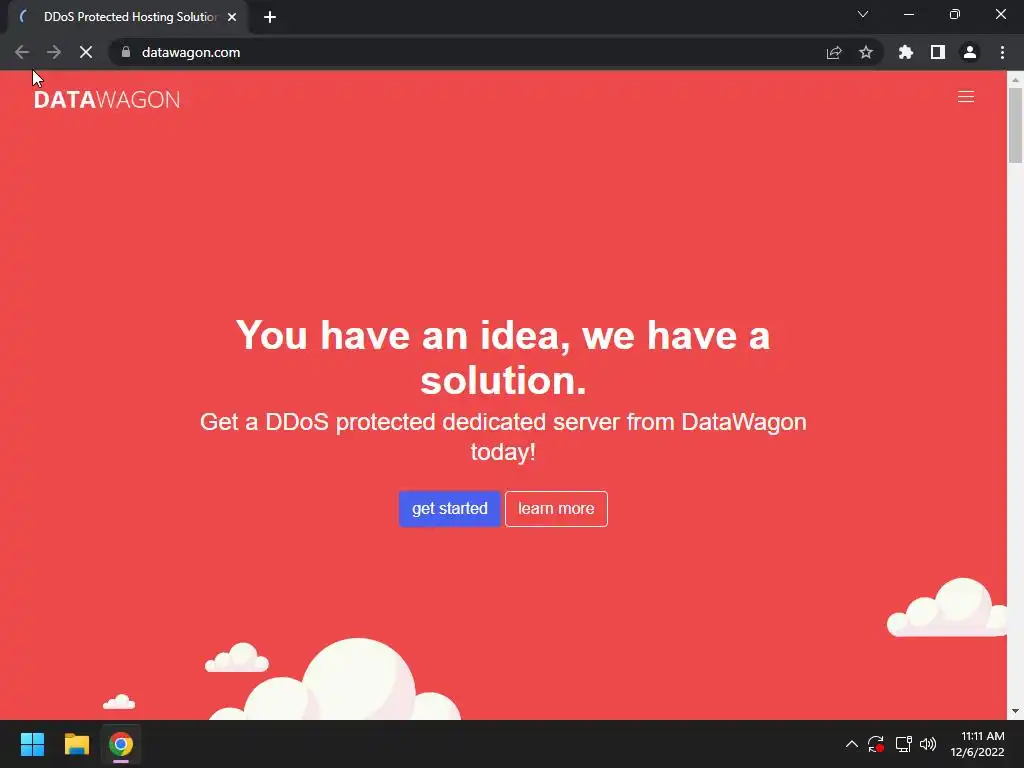Screen dimensions: 1024x768
Task: Show hidden system tray icons
Action: [852, 744]
